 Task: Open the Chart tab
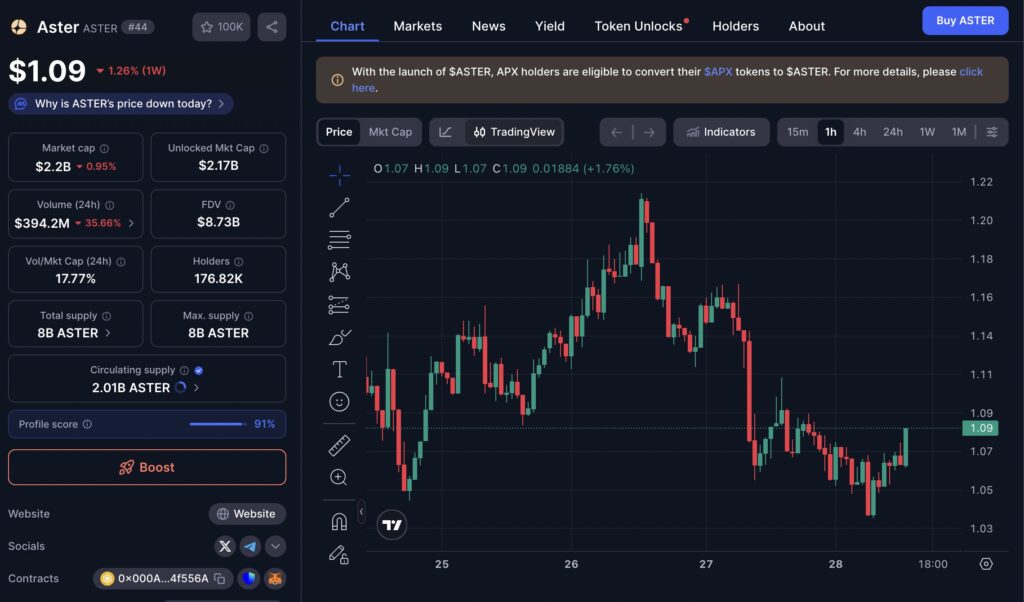pyautogui.click(x=347, y=26)
